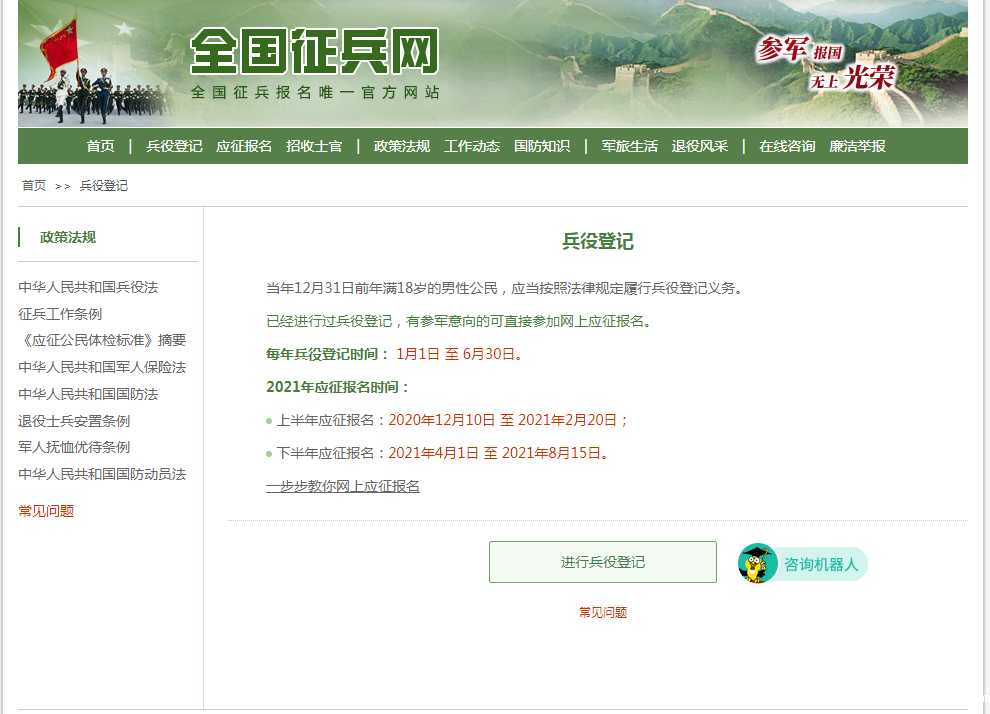The width and height of the screenshot is (990, 714).
Task: Go to 兵役登记 in the navigation bar
Action: (174, 146)
